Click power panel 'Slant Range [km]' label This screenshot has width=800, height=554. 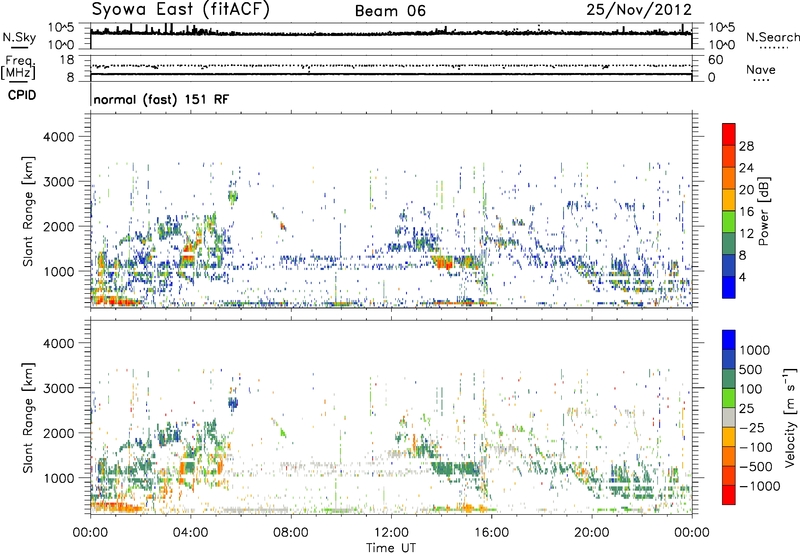pos(28,211)
